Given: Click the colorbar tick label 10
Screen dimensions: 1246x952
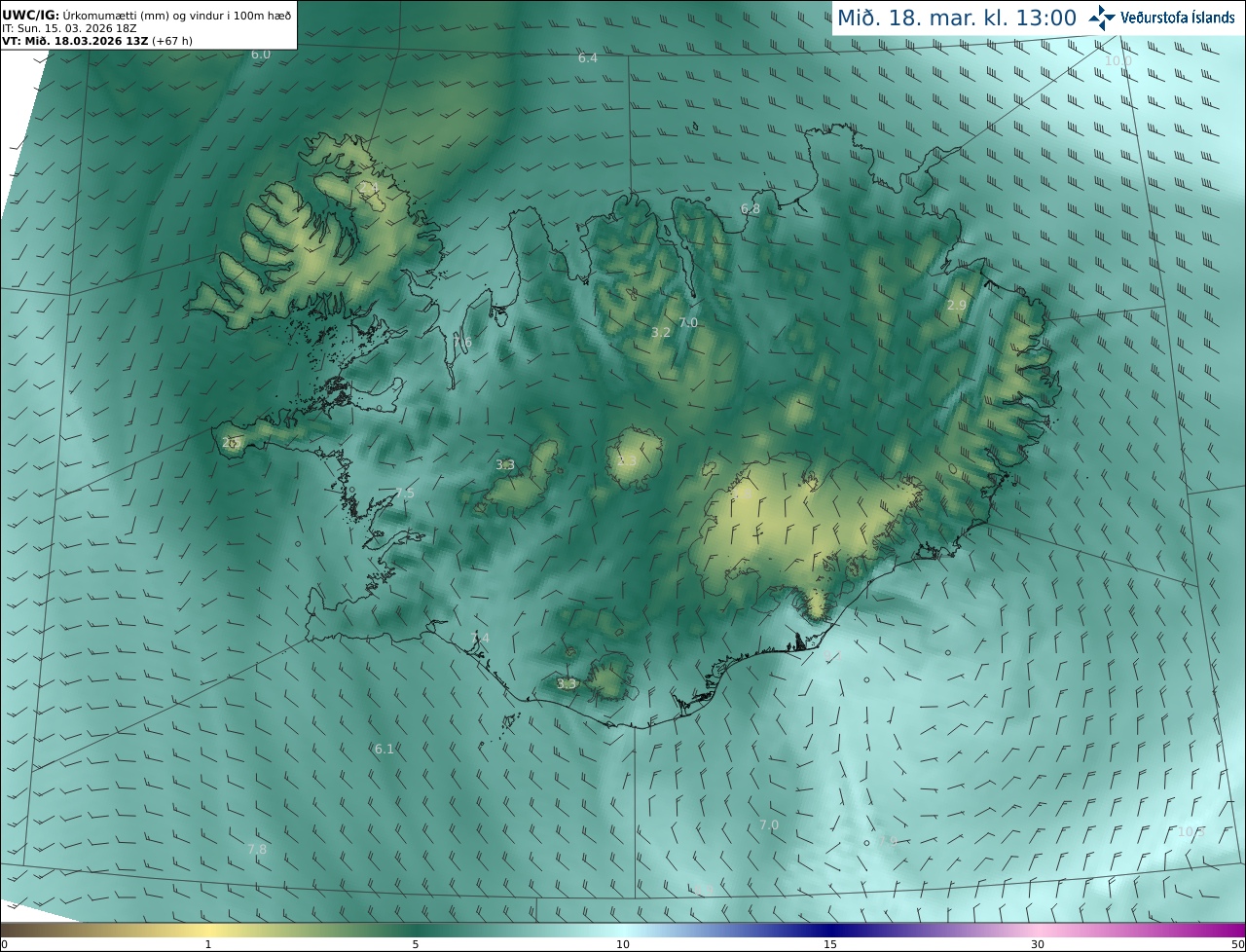Looking at the screenshot, I should point(623,944).
